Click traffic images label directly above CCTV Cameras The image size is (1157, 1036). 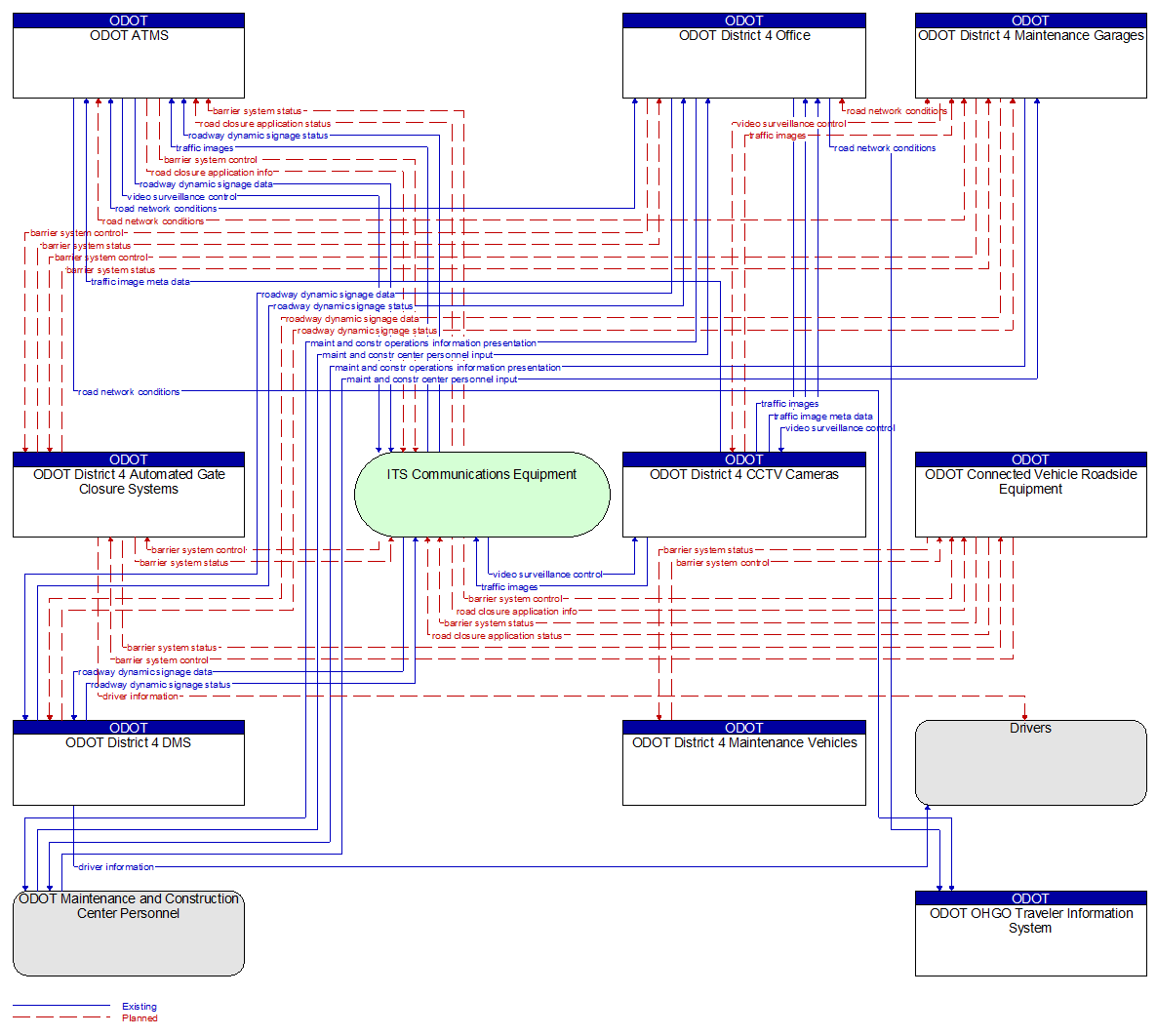(x=789, y=404)
